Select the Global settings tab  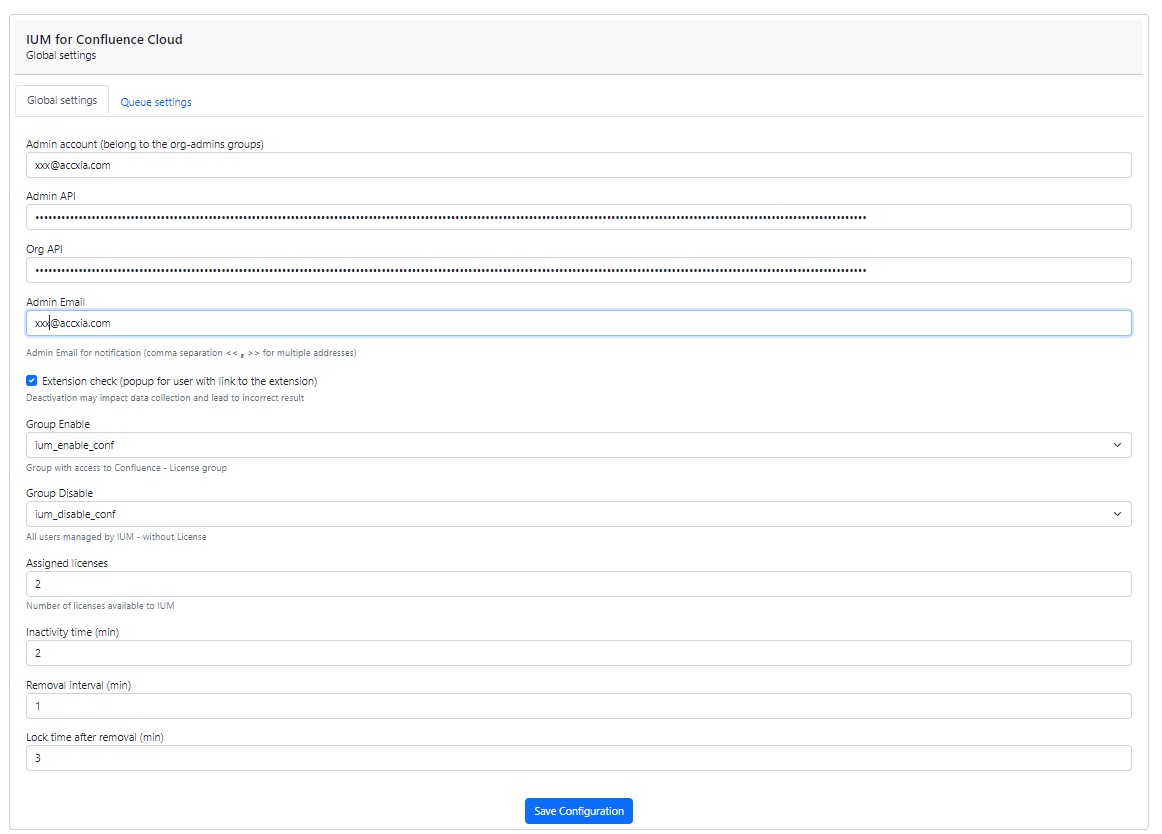[x=62, y=101]
